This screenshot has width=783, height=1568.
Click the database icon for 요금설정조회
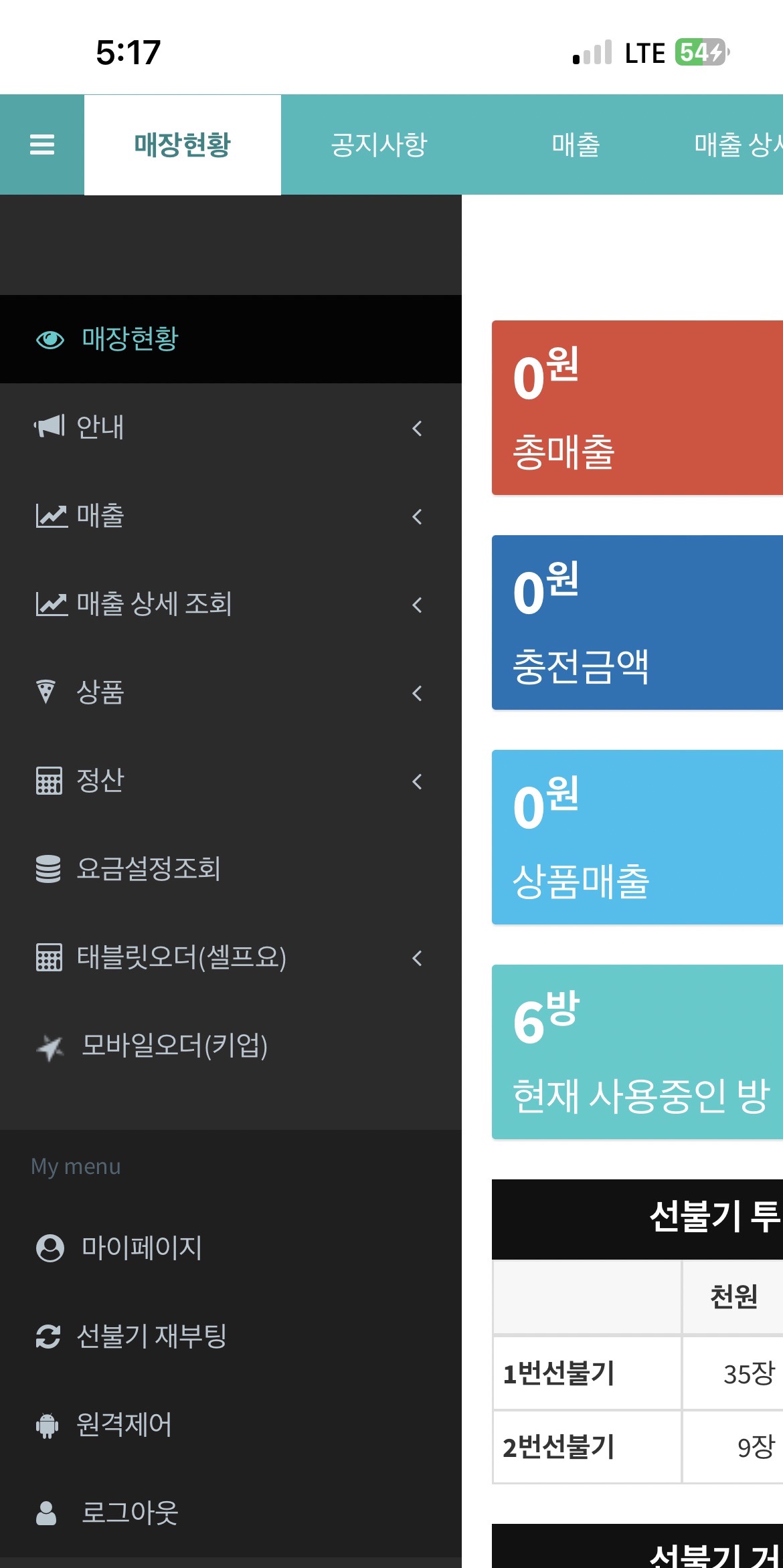coord(48,869)
